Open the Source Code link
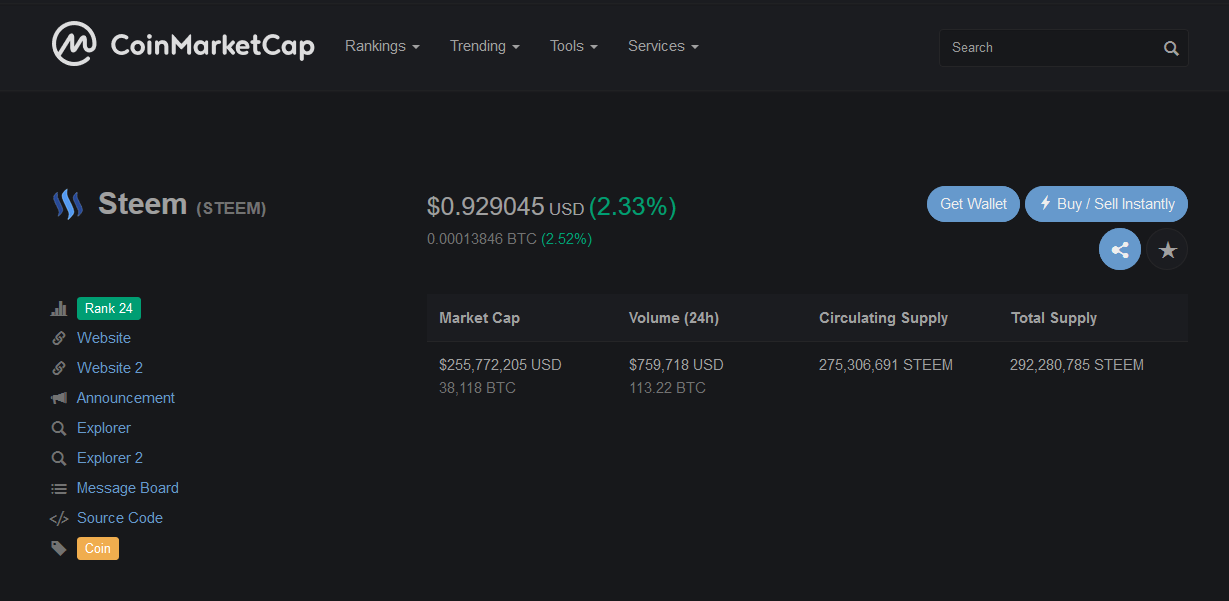Image resolution: width=1229 pixels, height=601 pixels. click(120, 518)
